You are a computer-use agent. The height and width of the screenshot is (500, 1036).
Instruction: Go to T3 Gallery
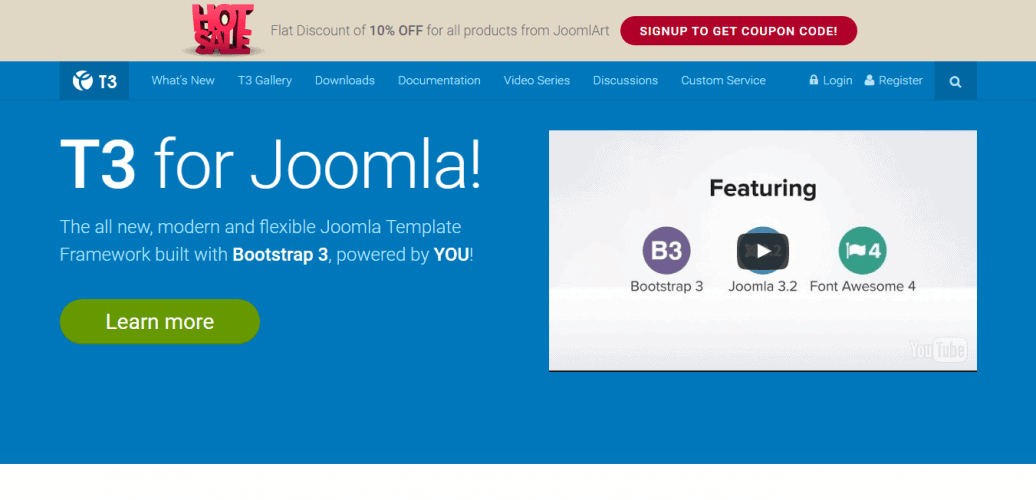(265, 81)
